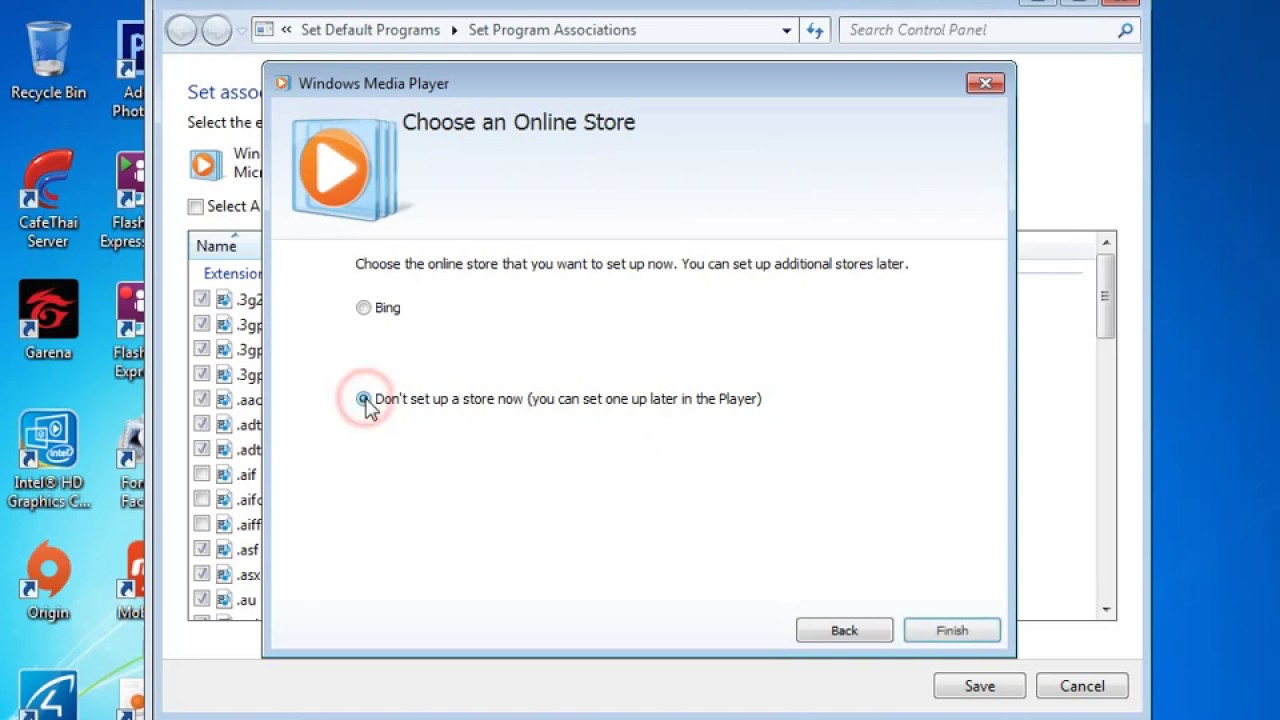Open the Garena desktop shortcut
This screenshot has height=720, width=1280.
[x=48, y=320]
